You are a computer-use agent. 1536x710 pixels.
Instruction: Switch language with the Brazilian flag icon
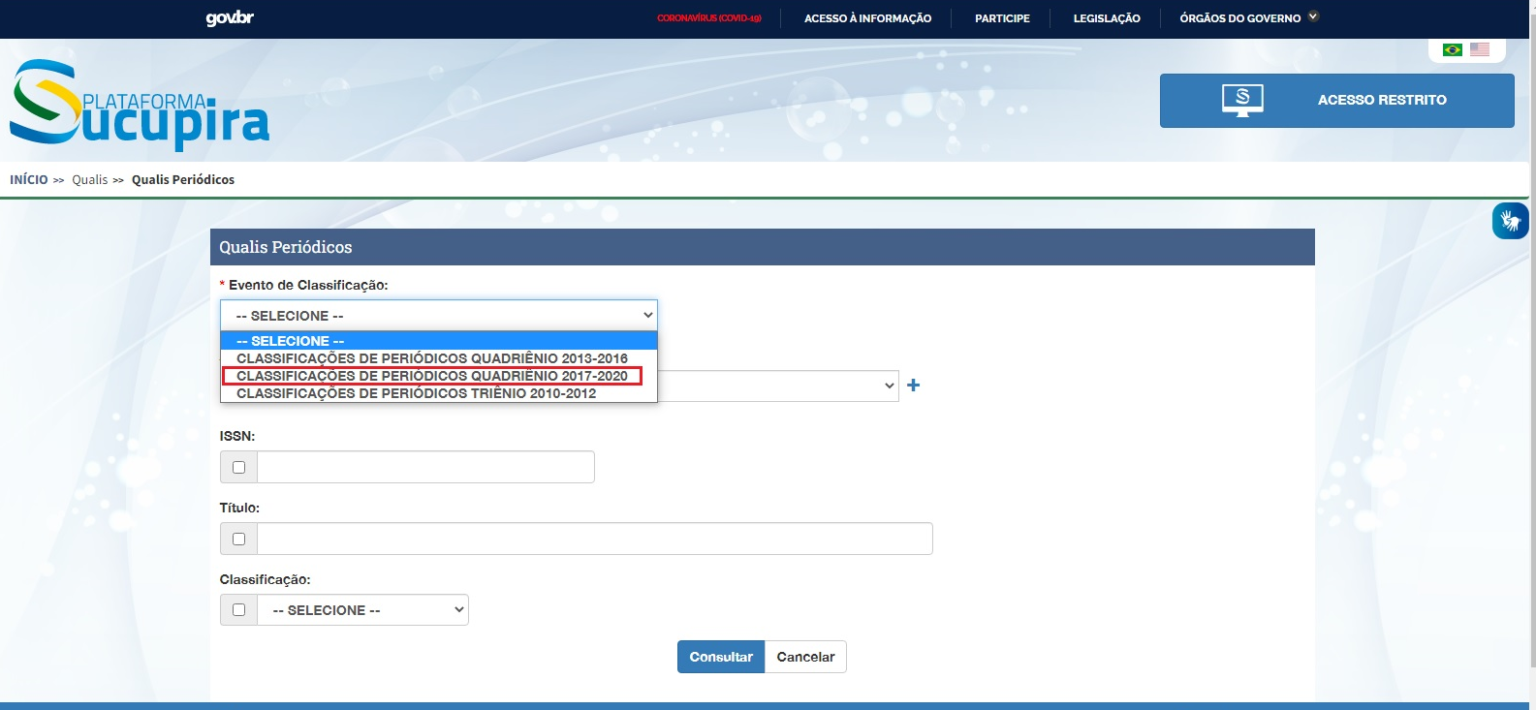1452,49
